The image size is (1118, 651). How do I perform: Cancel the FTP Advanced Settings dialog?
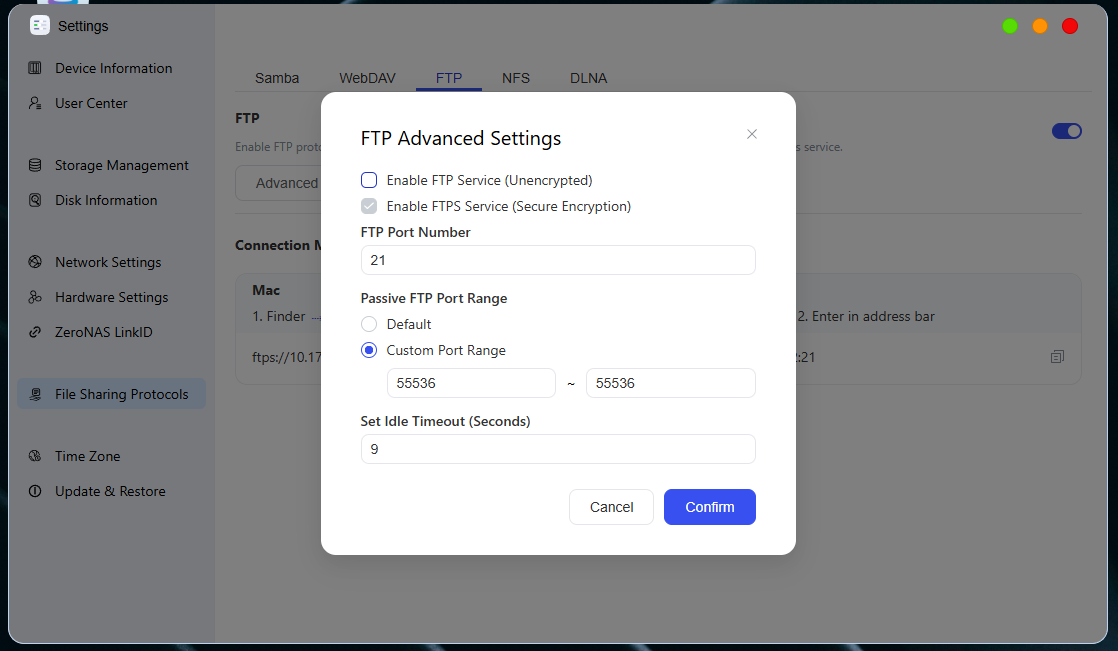click(x=611, y=507)
